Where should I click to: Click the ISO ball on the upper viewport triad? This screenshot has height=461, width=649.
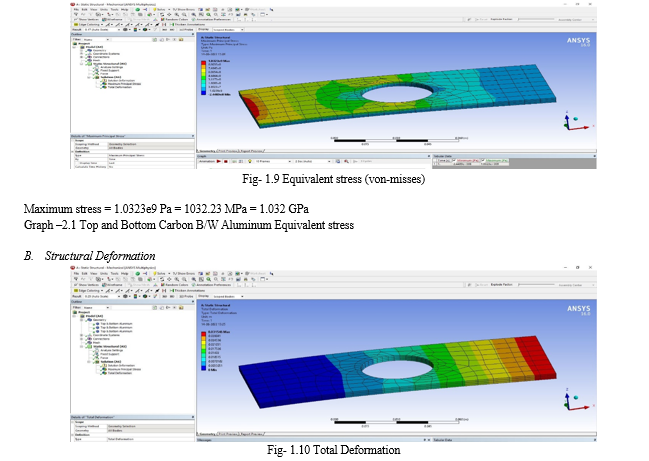(x=576, y=119)
